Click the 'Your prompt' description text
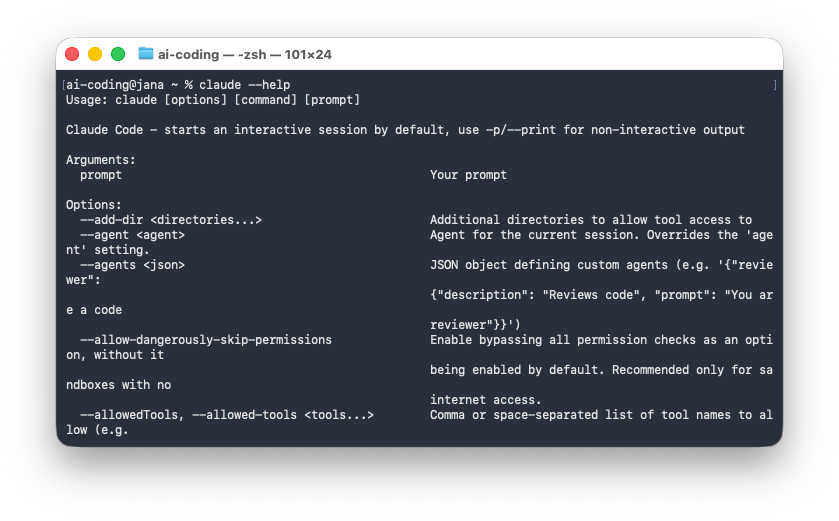This screenshot has height=521, width=839. coord(468,175)
